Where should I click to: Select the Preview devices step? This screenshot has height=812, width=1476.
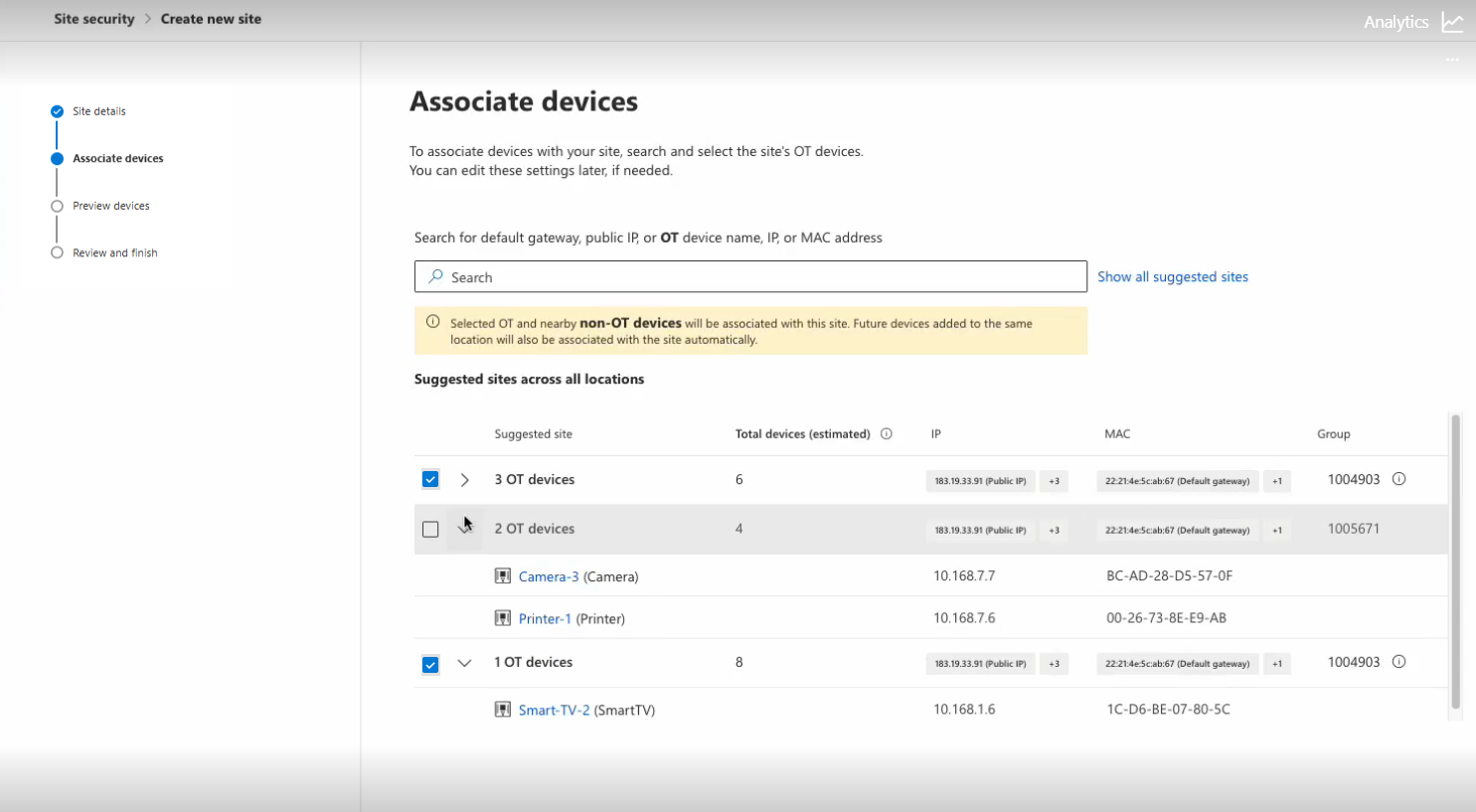click(x=110, y=206)
